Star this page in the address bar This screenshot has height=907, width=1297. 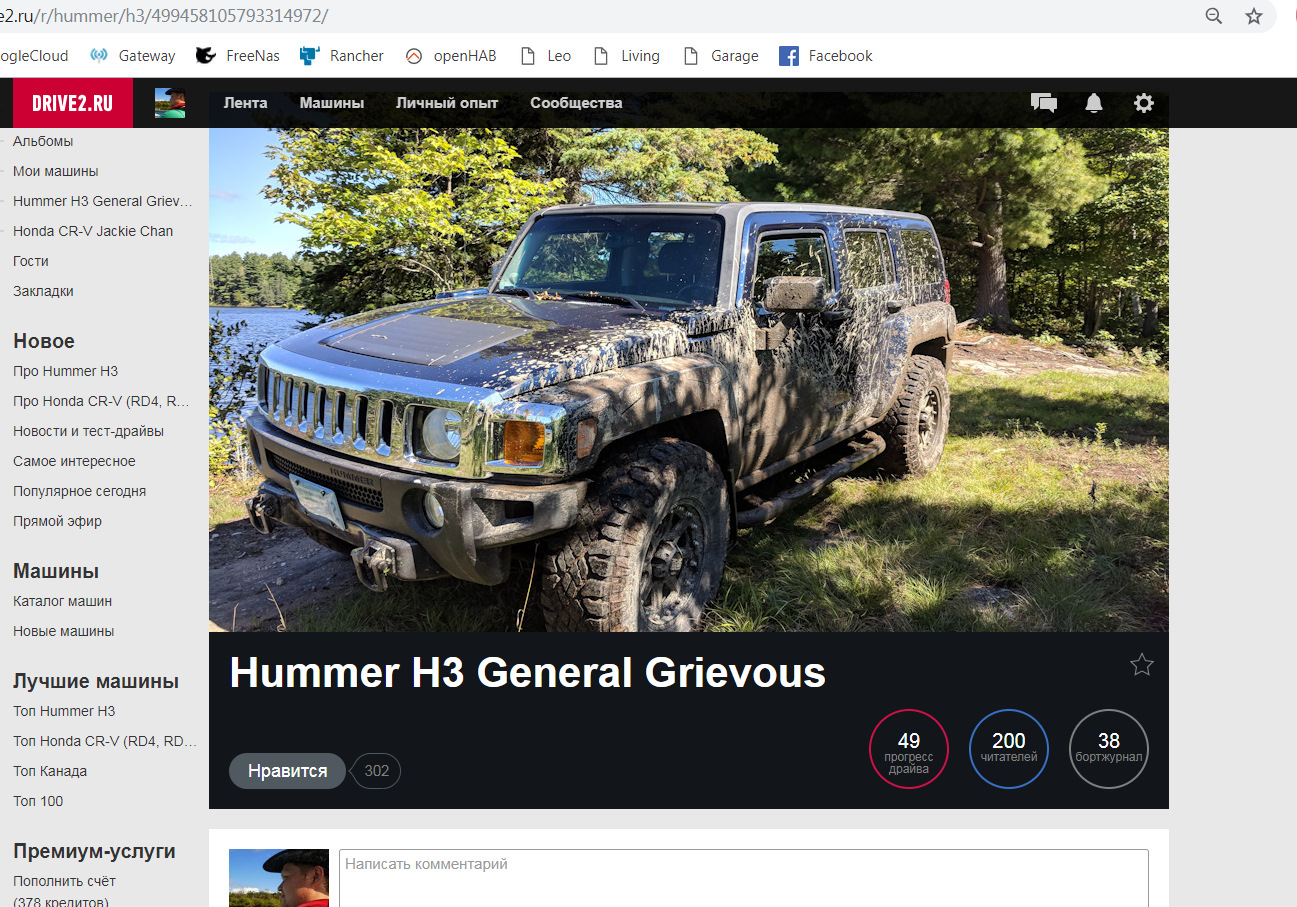point(1254,16)
